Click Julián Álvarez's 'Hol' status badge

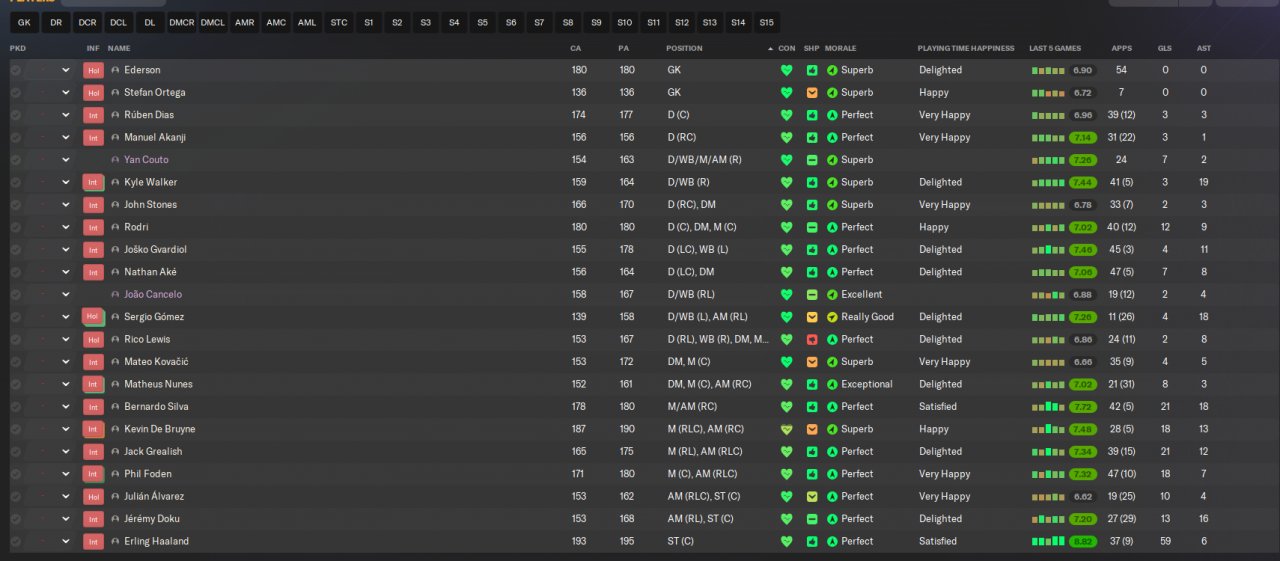pyautogui.click(x=93, y=496)
